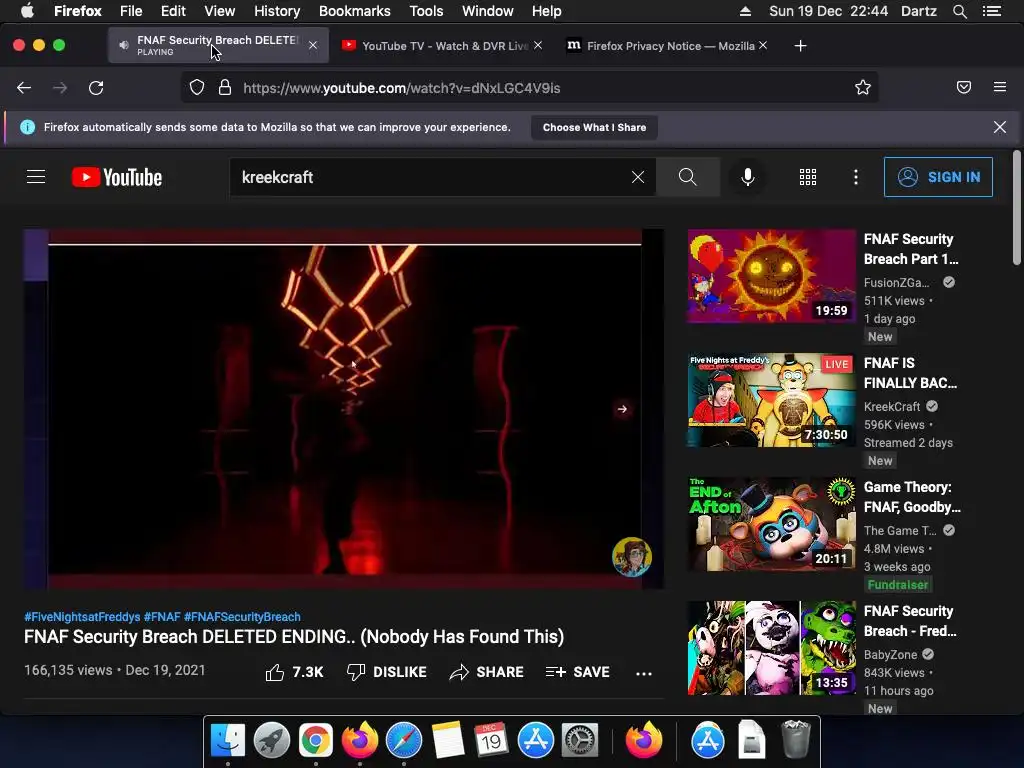Open KreekCraft channel in suggested list
Screen dimensions: 1024x768
click(891, 406)
